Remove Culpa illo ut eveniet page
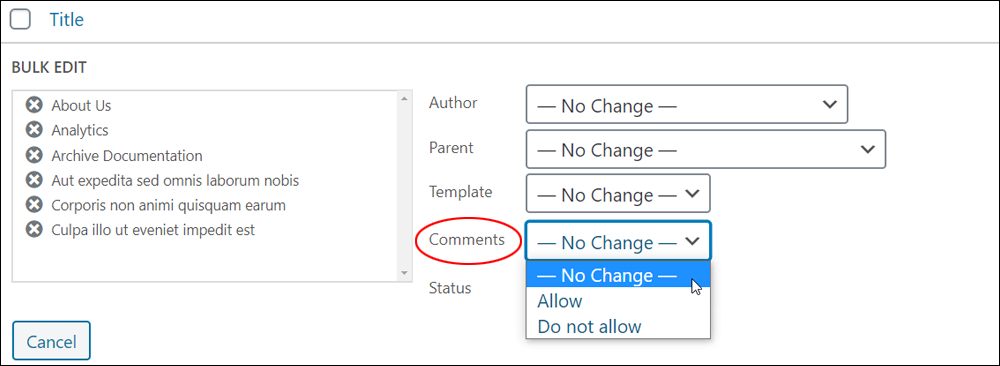The width and height of the screenshot is (1000, 366). (x=34, y=230)
